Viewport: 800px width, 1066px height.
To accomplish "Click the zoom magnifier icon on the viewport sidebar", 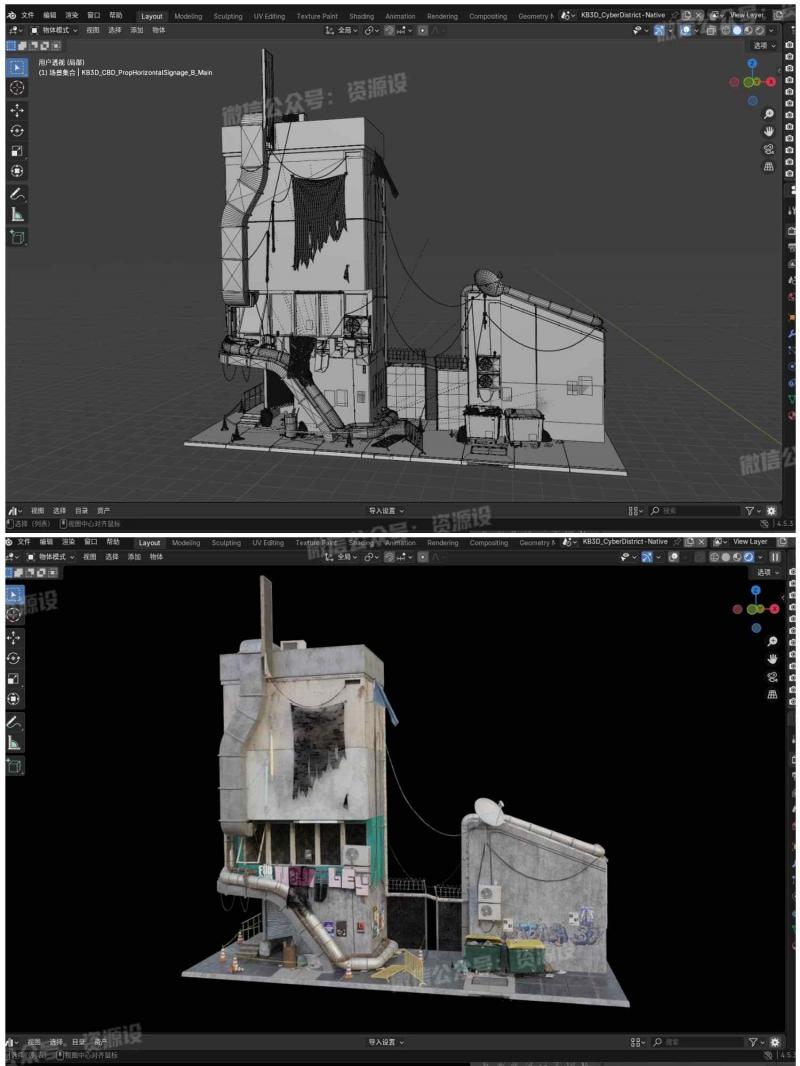I will [769, 114].
